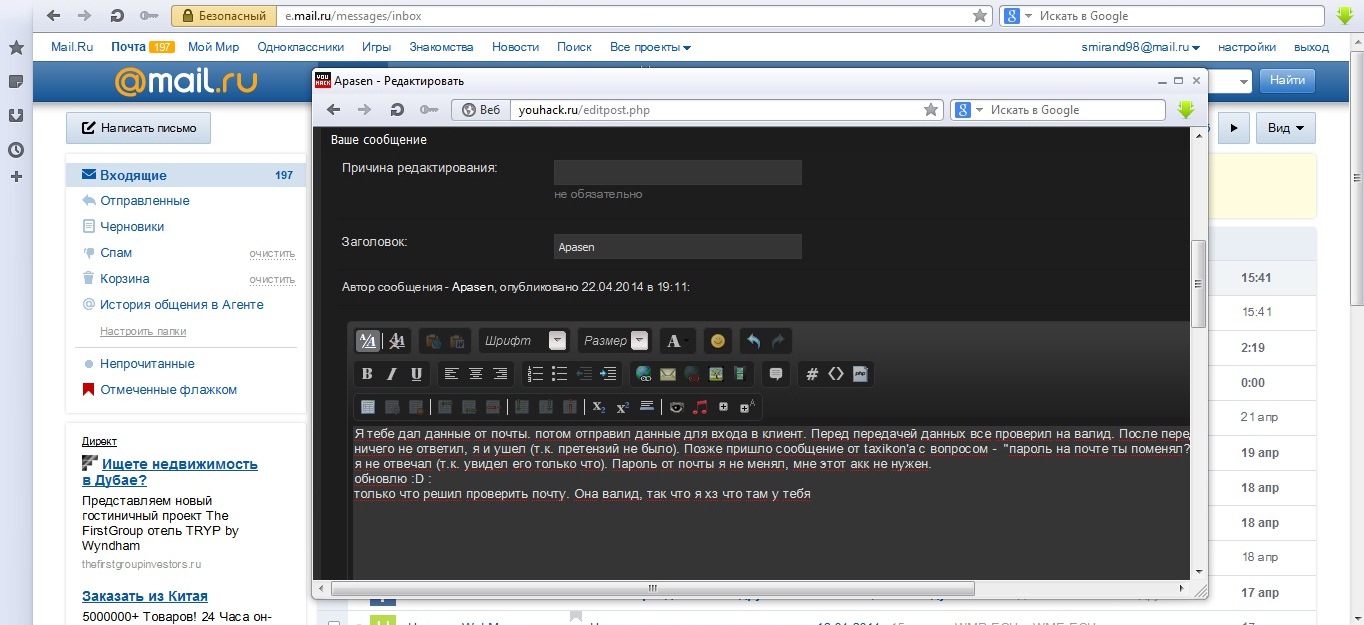Viewport: 1364px width, 625px height.
Task: Click the Найти search button
Action: coord(1287,80)
